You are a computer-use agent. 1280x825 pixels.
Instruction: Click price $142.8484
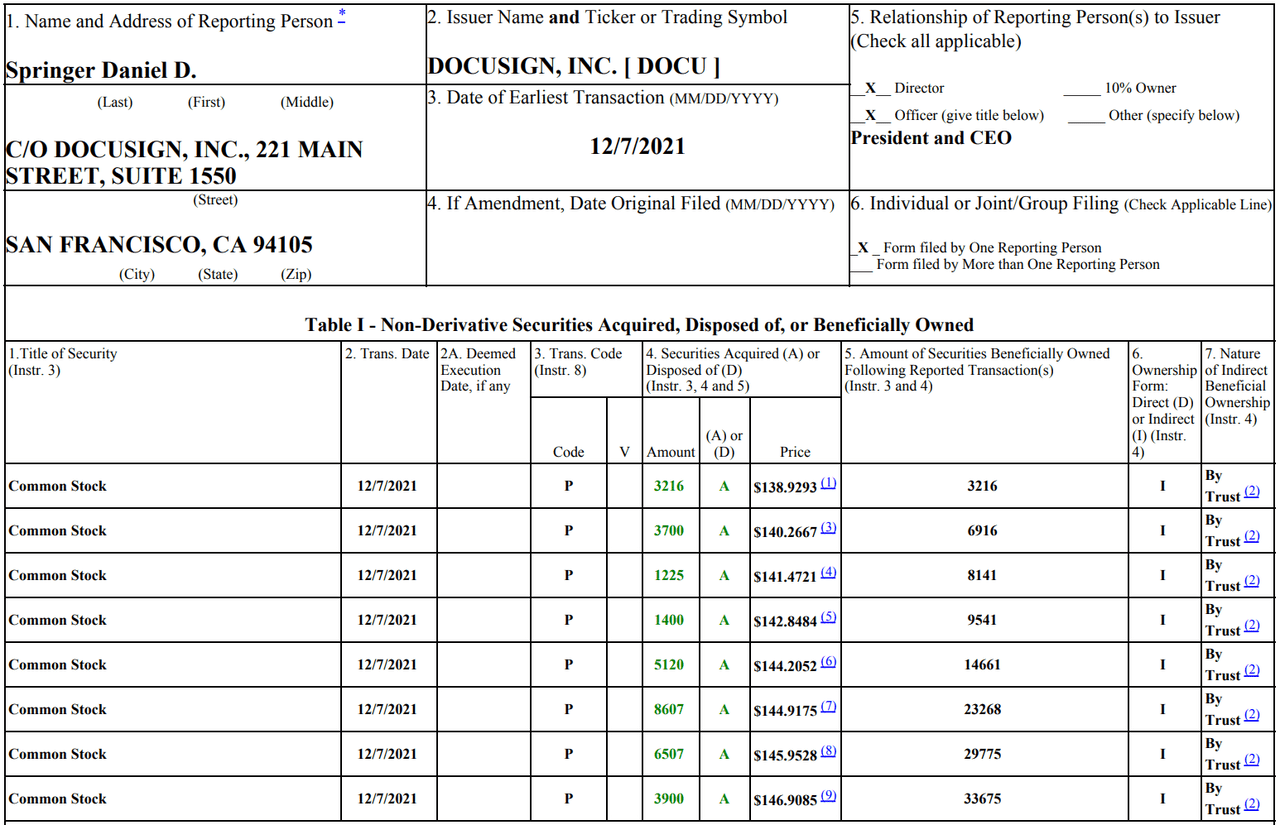(x=785, y=621)
